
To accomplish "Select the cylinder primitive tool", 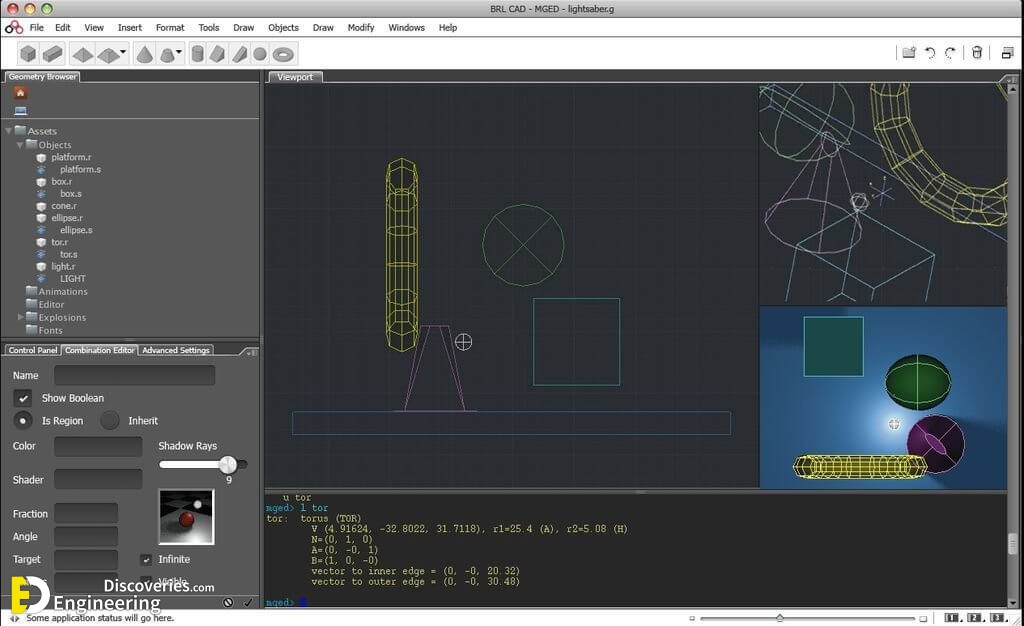I will click(197, 54).
